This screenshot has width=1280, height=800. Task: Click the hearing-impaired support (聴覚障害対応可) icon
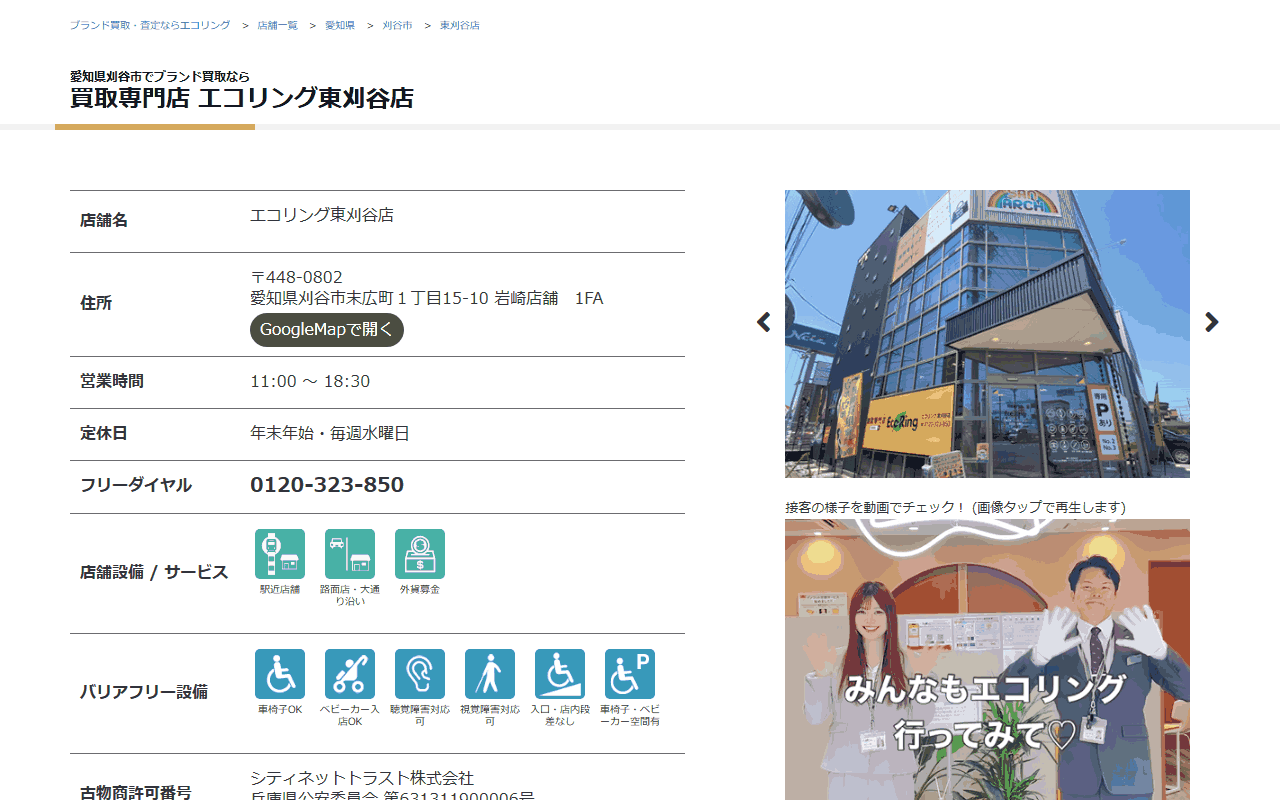[420, 674]
